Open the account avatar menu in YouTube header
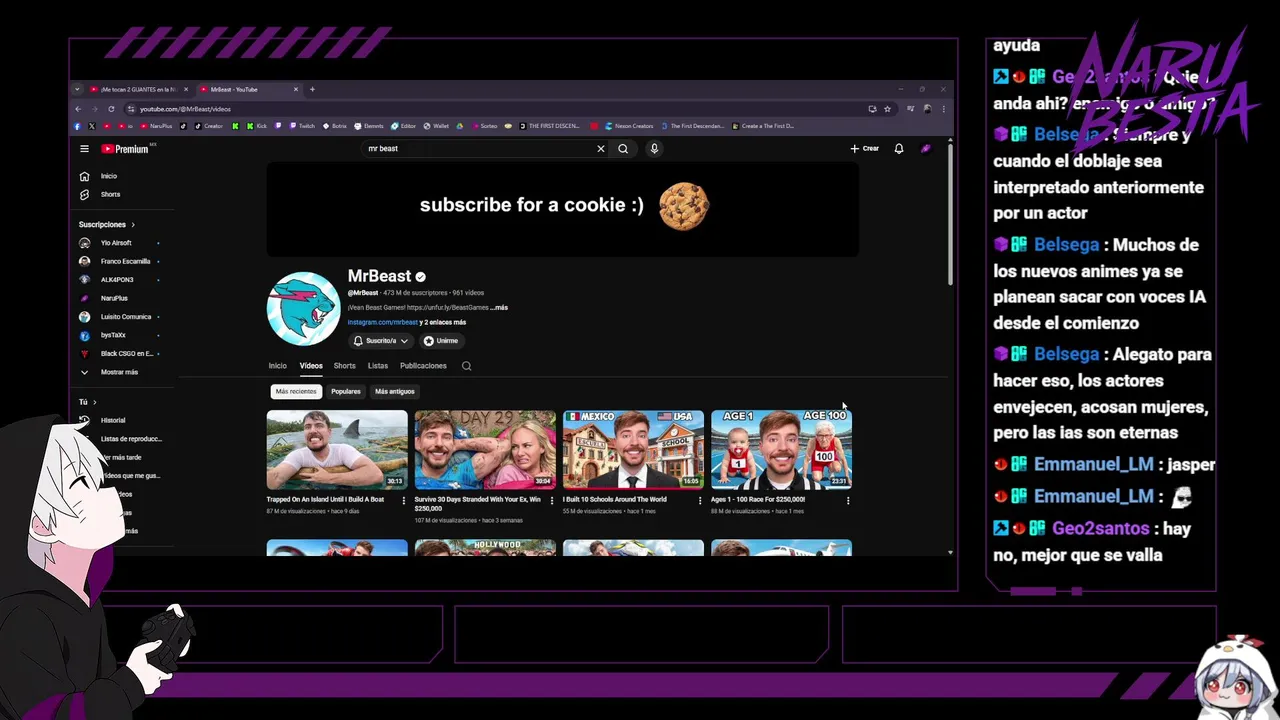The height and width of the screenshot is (720, 1280). tap(926, 148)
